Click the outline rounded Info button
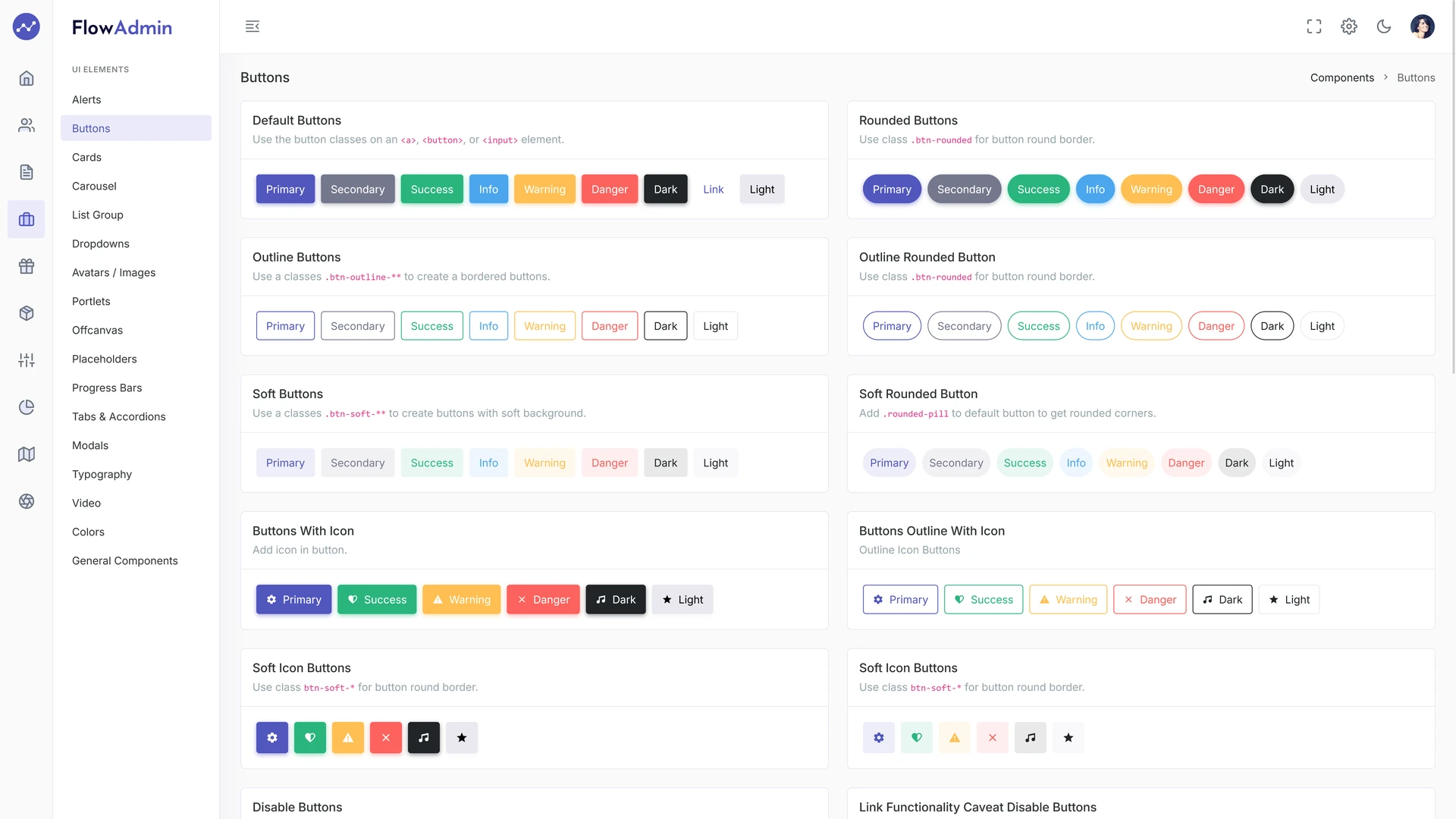Viewport: 1456px width, 819px height. (1095, 326)
